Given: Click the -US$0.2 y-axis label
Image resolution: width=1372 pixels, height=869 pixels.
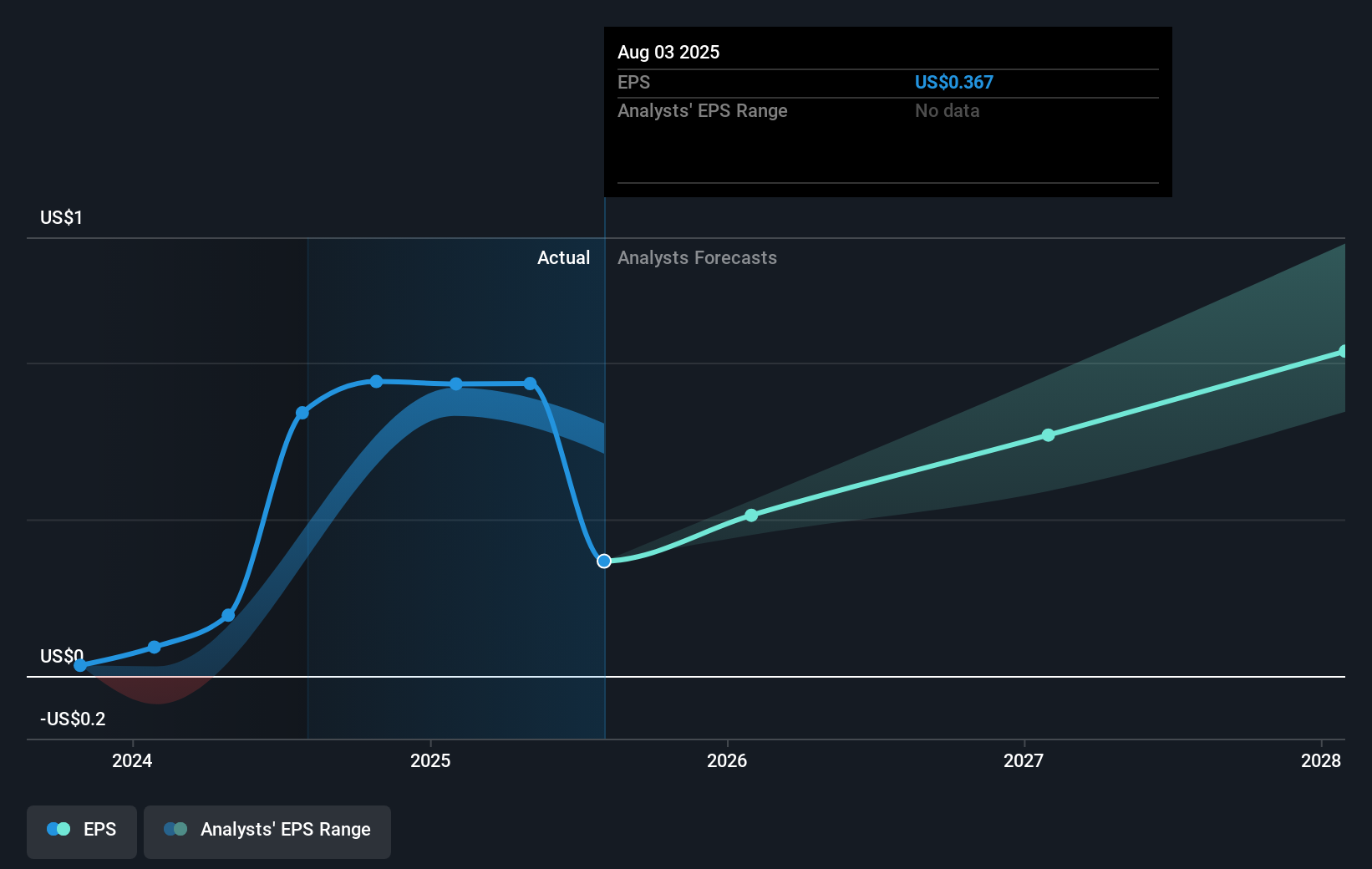Looking at the screenshot, I should coord(73,719).
